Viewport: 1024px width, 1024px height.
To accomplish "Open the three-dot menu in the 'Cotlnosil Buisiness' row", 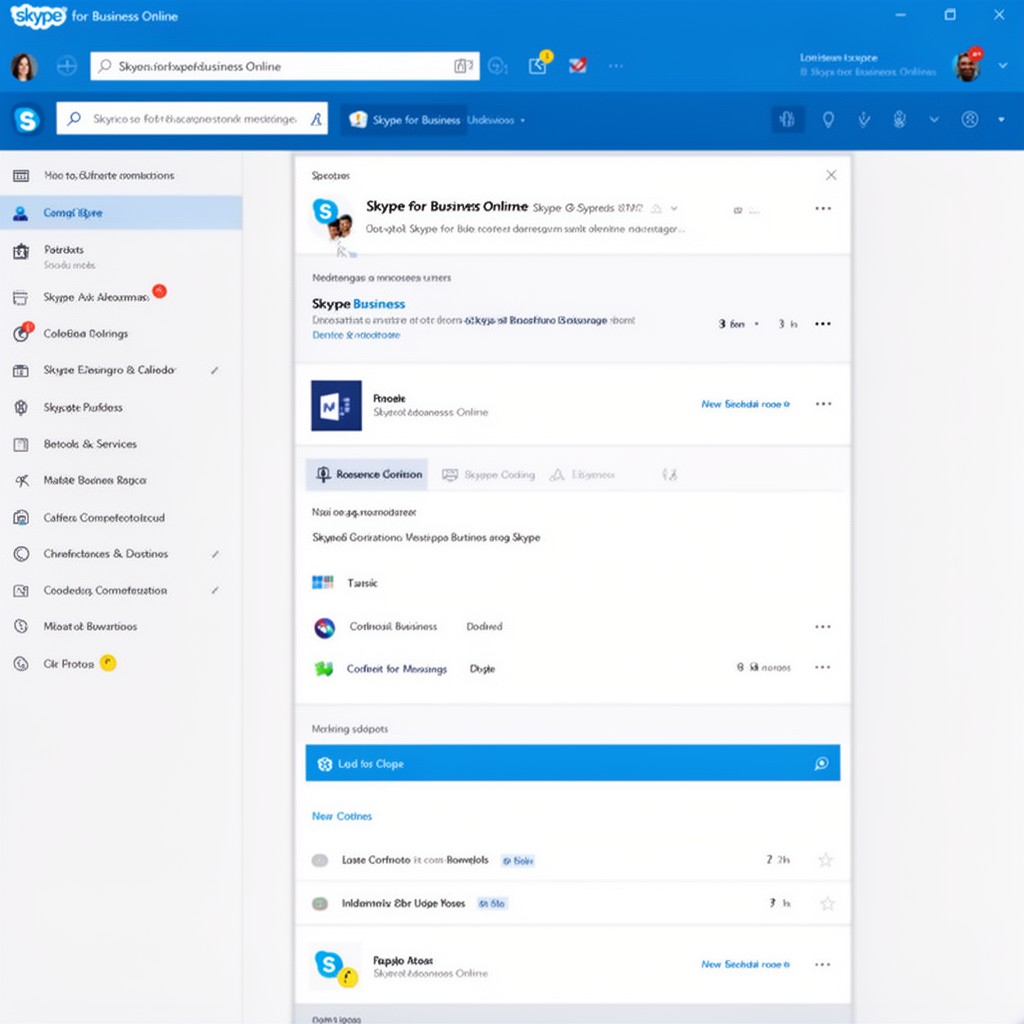I will [823, 627].
